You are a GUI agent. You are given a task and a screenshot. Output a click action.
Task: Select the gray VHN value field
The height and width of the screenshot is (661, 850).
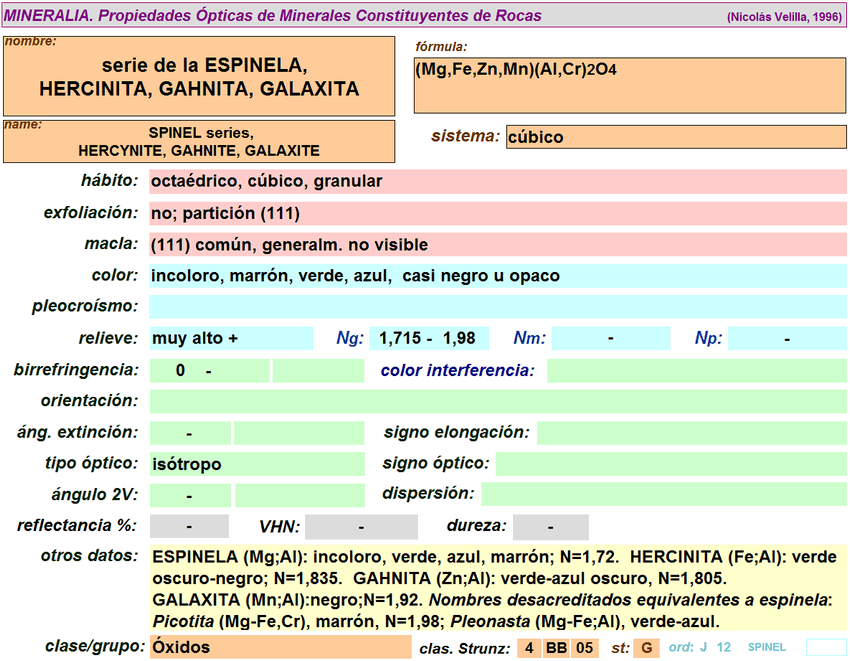point(360,527)
